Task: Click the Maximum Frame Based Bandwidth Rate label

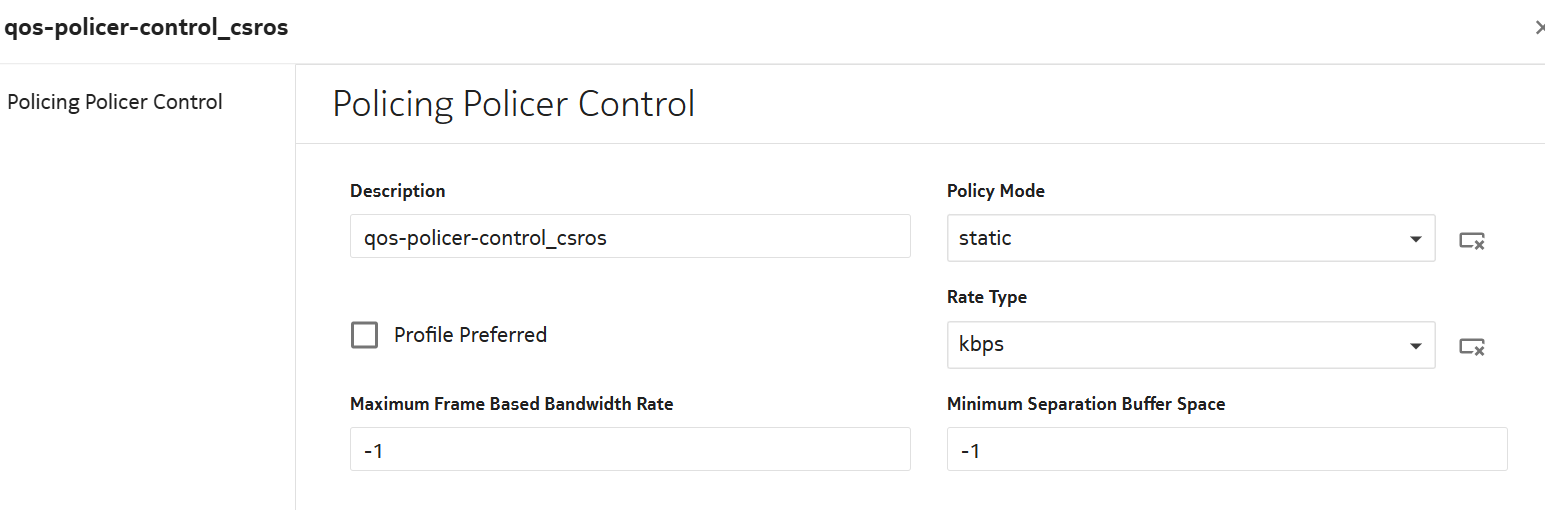Action: pyautogui.click(x=511, y=404)
